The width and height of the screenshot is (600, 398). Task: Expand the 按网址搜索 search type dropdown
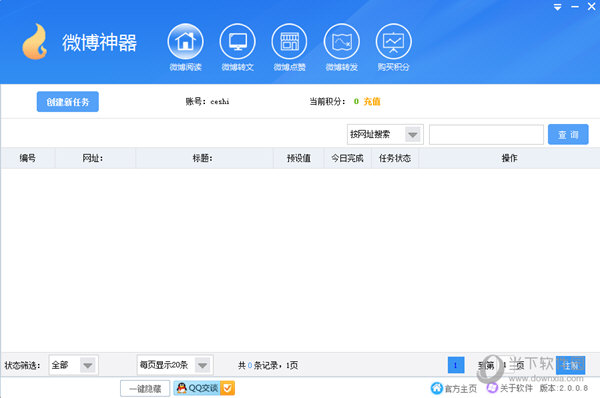click(x=412, y=135)
